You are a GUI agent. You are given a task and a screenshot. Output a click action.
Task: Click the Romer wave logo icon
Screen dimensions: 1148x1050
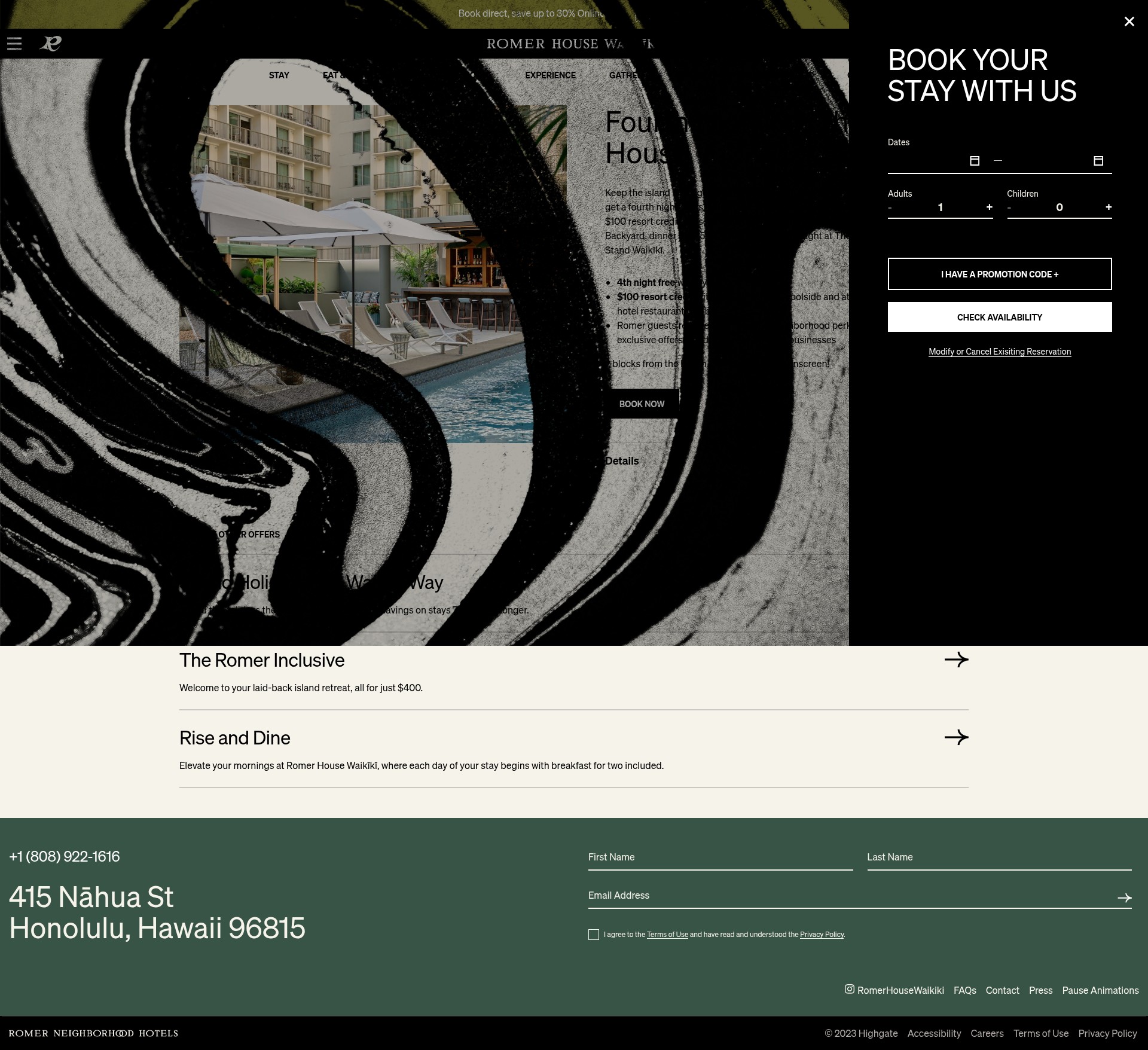(x=51, y=44)
